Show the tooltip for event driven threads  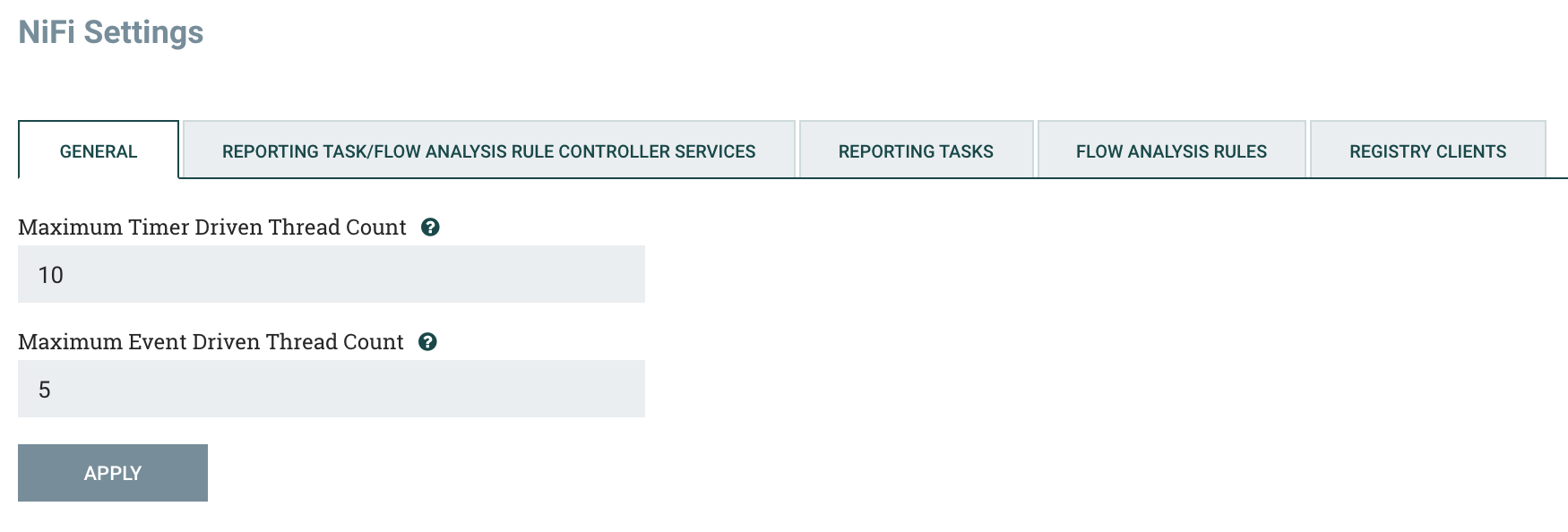tap(427, 342)
